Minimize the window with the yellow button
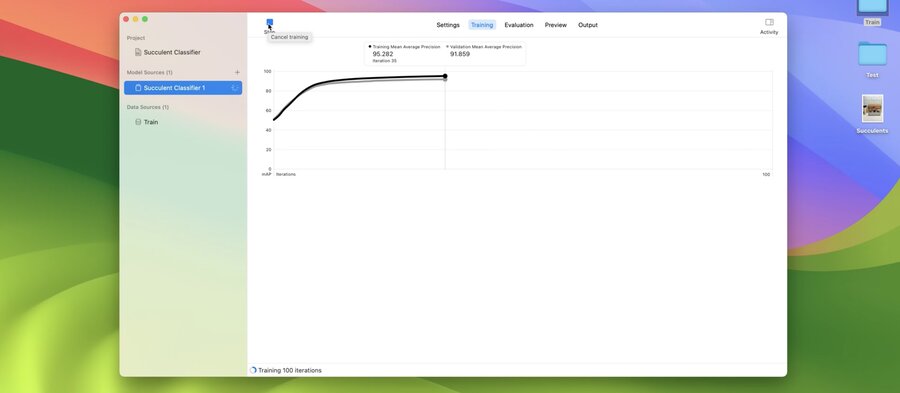Image resolution: width=900 pixels, height=393 pixels. tap(135, 19)
